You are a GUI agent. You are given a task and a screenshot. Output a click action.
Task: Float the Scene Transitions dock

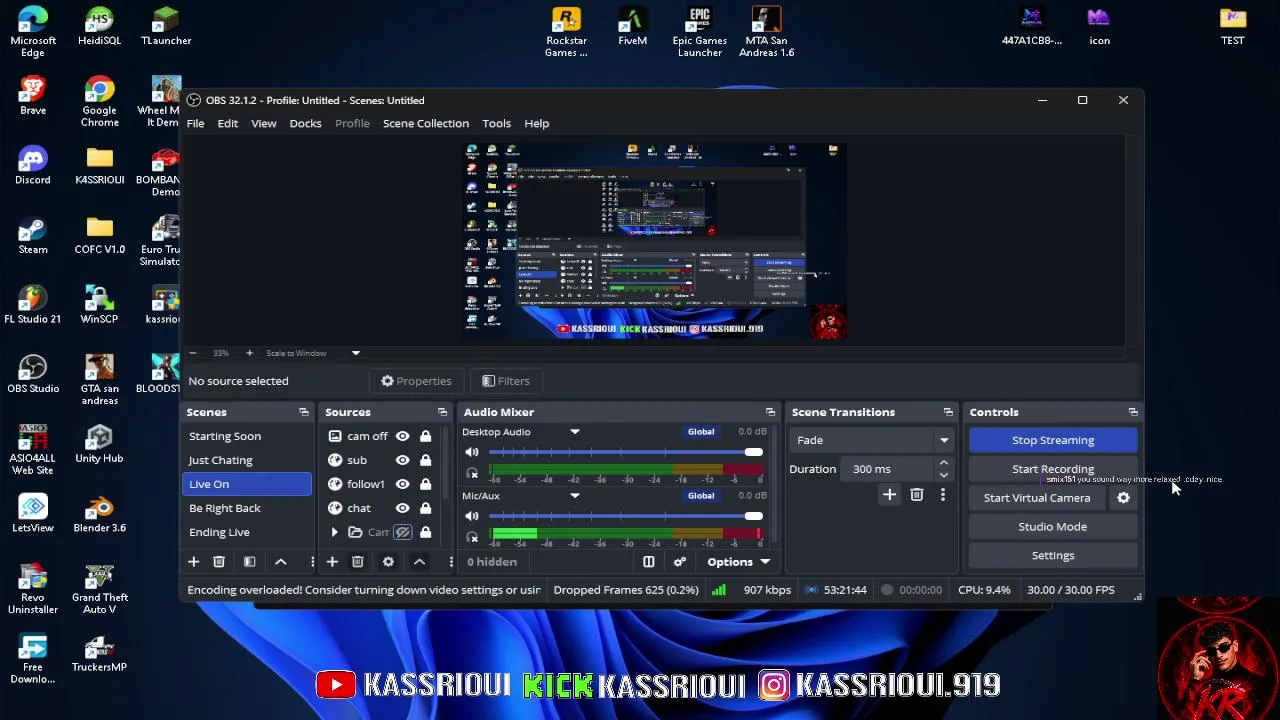948,412
